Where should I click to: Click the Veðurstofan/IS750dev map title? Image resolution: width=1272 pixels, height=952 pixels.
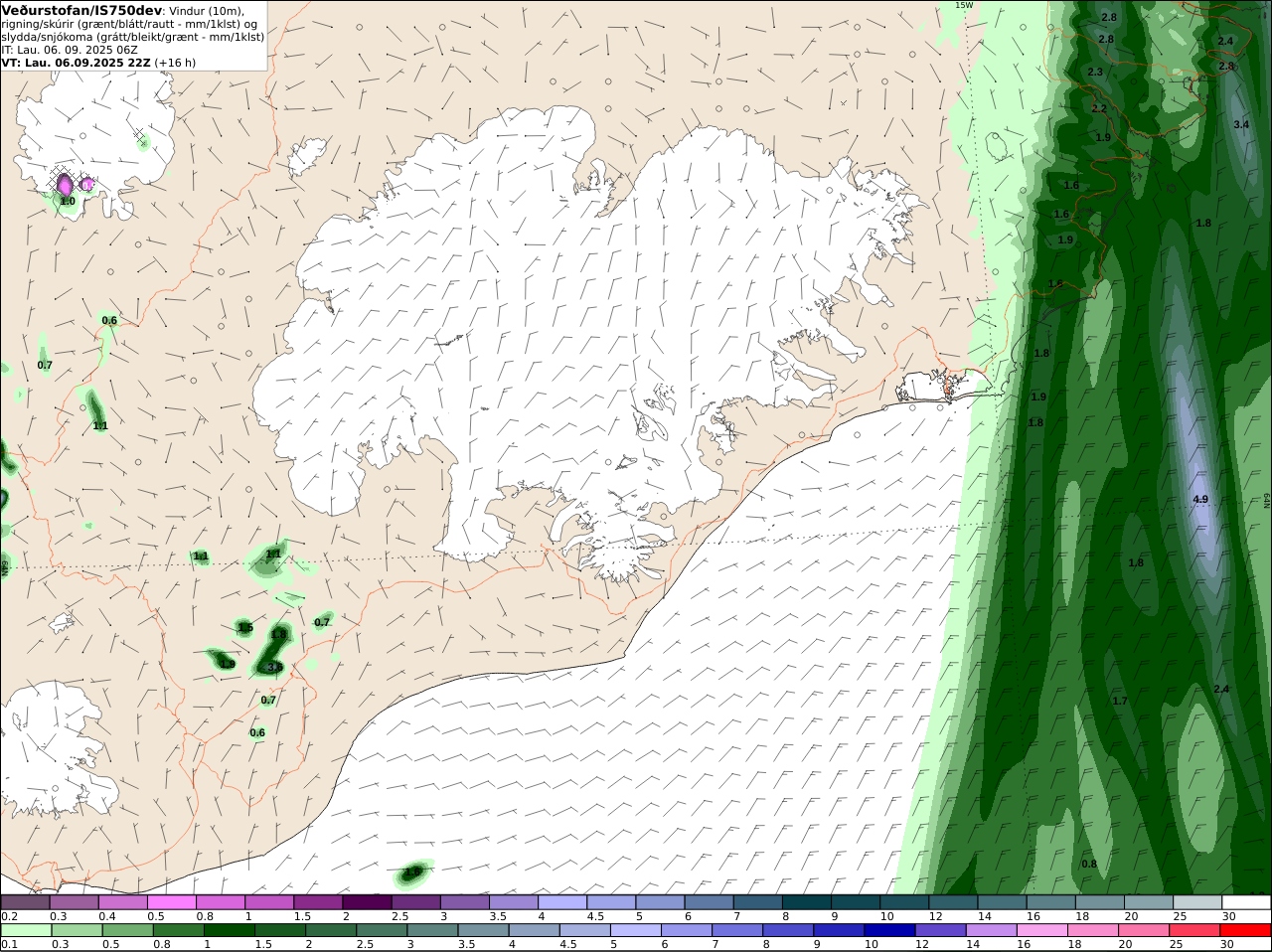(81, 10)
